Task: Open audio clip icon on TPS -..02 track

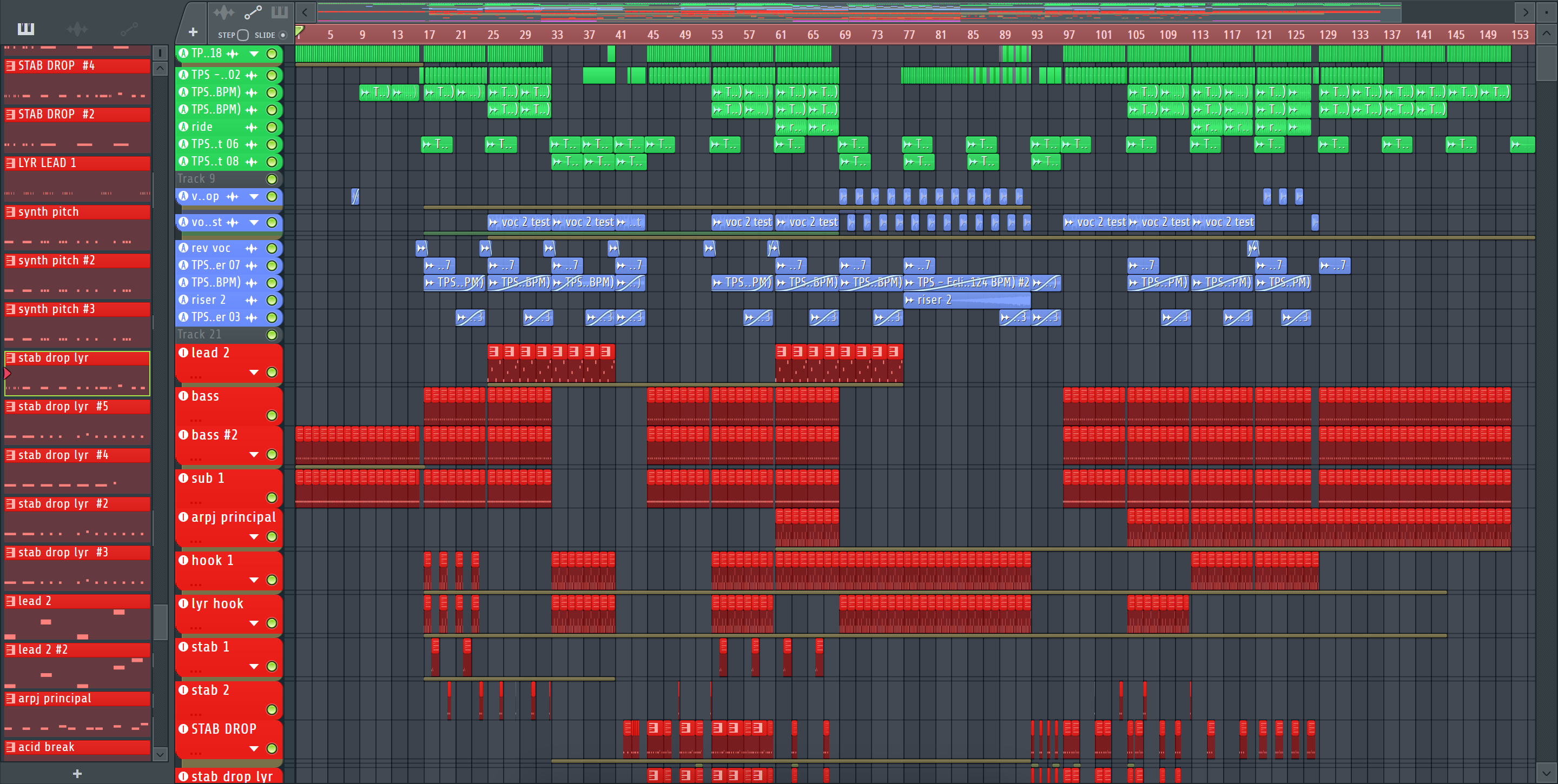Action: pos(252,75)
